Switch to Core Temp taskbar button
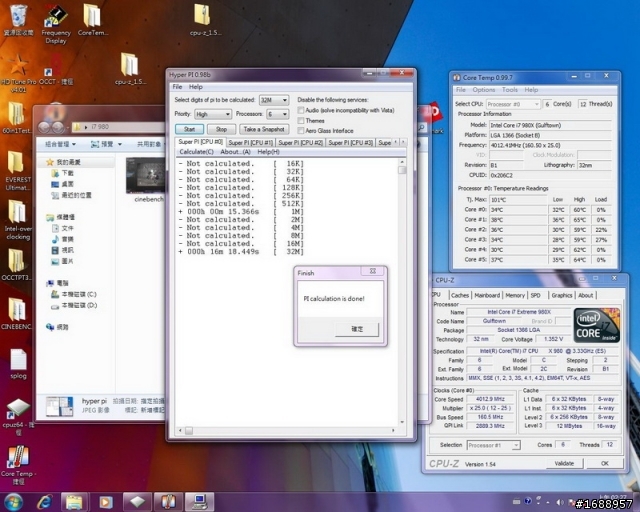This screenshot has width=640, height=512. pyautogui.click(x=168, y=502)
